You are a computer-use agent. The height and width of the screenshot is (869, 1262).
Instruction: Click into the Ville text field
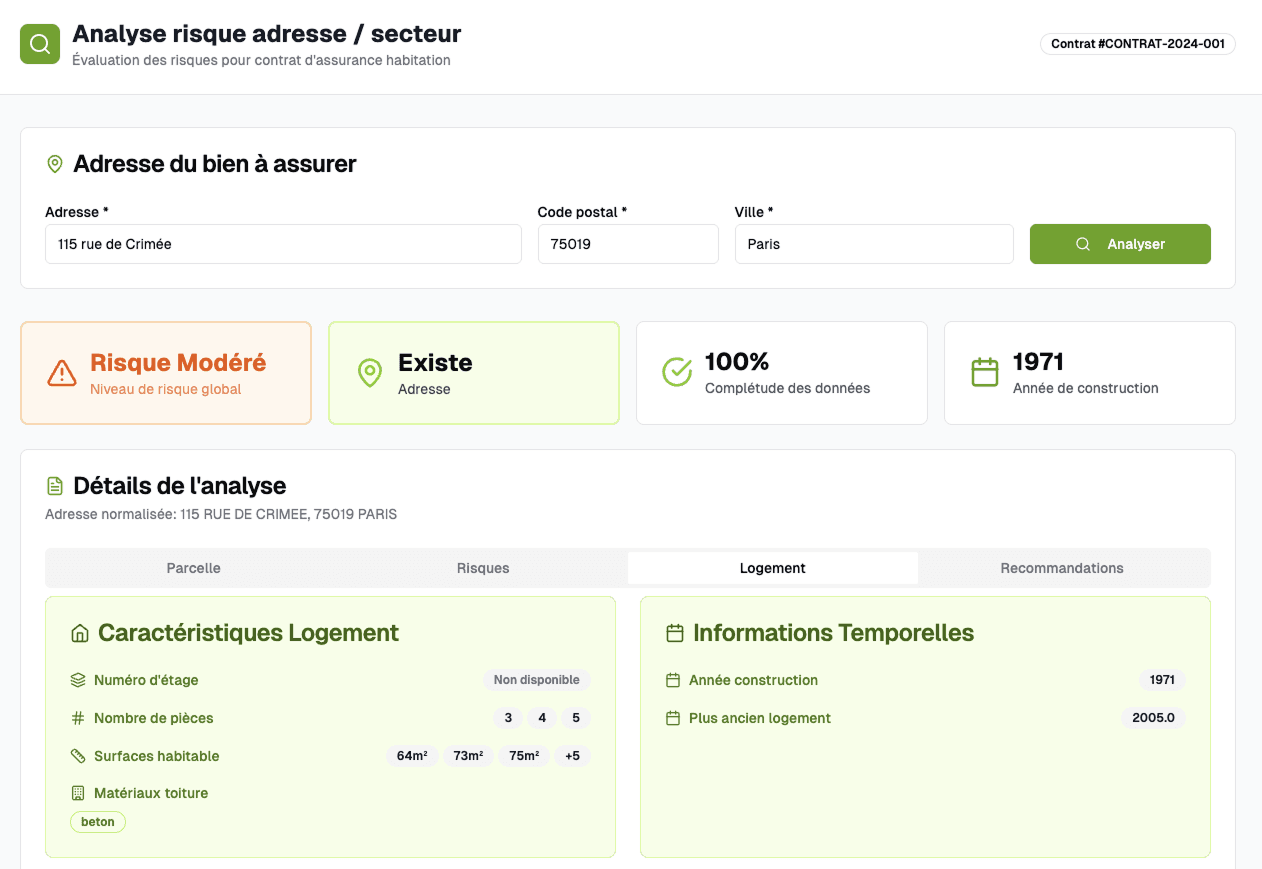point(873,244)
